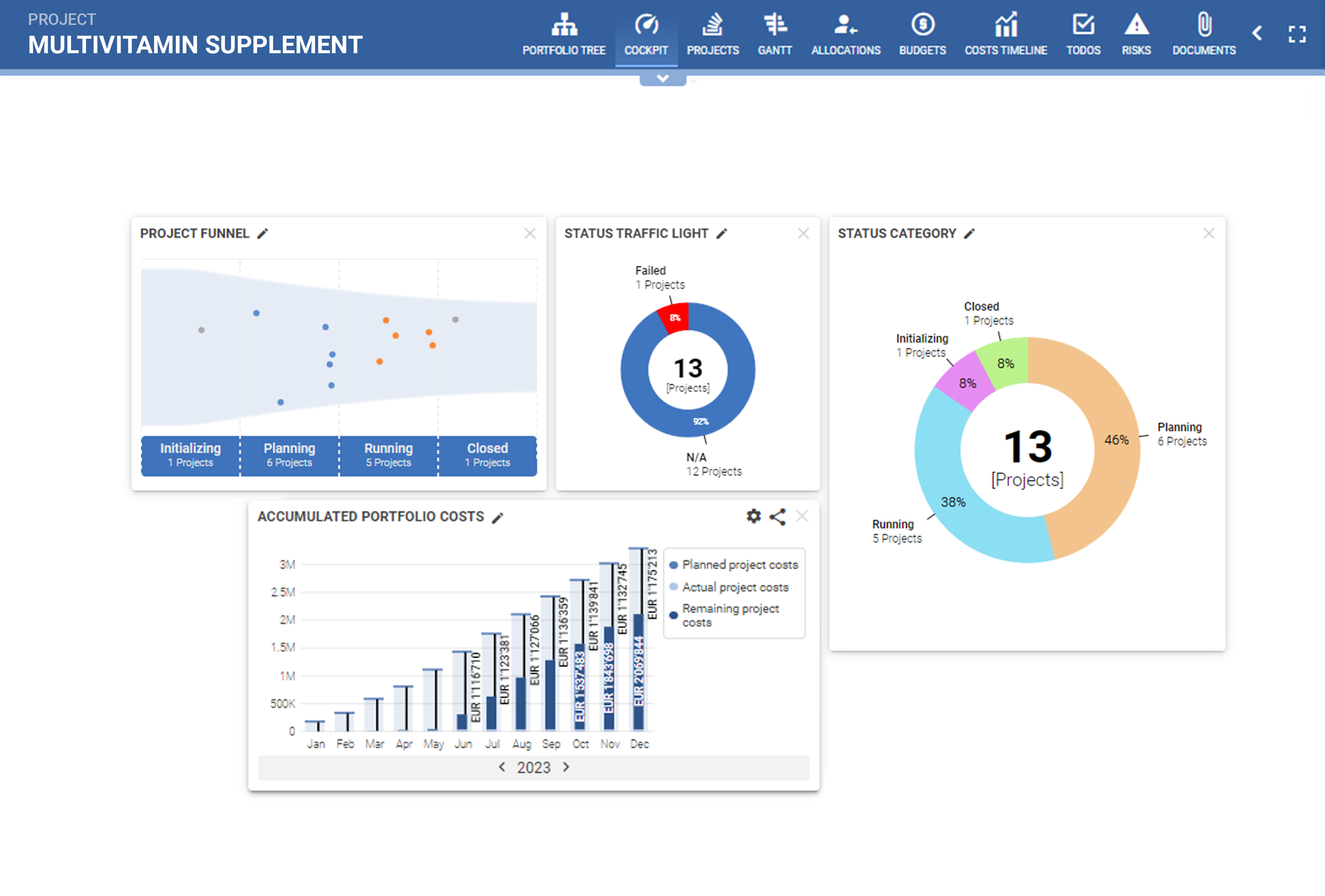The height and width of the screenshot is (896, 1325).
Task: Click the red Failed 8% donut segment
Action: [x=675, y=317]
